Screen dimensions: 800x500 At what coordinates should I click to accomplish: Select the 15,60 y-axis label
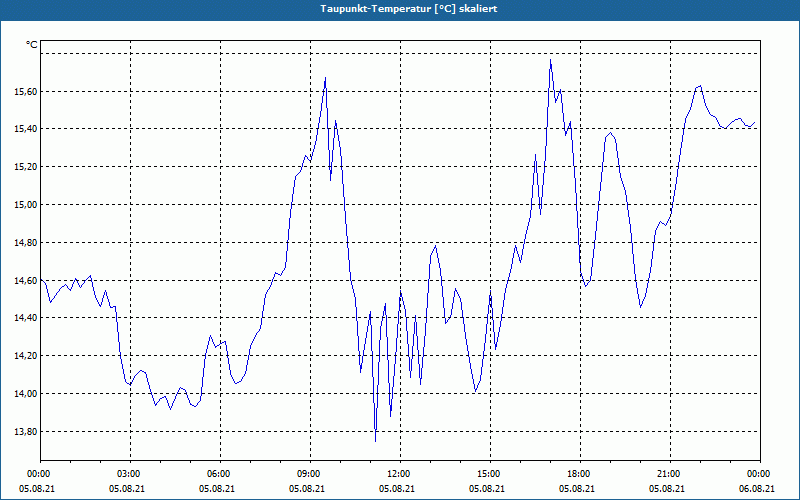26,91
